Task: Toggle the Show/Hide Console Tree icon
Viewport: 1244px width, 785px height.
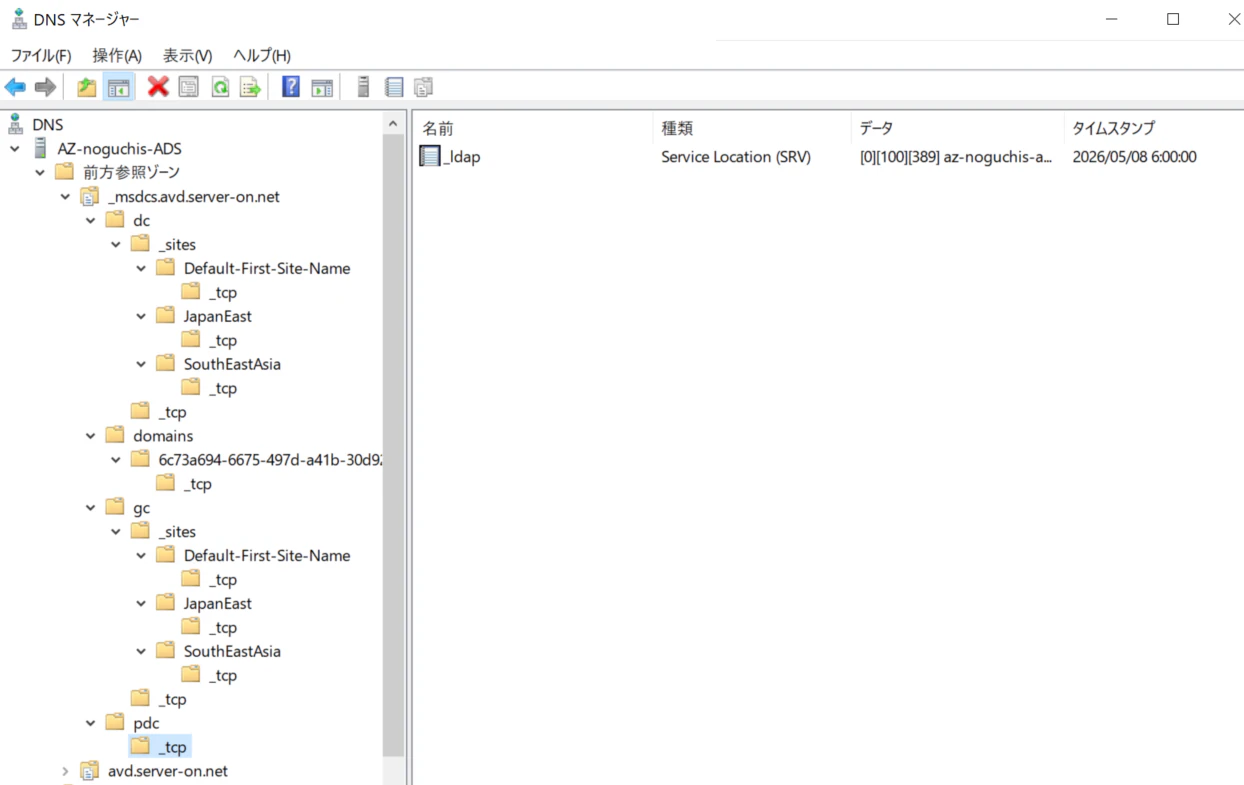Action: click(x=118, y=87)
